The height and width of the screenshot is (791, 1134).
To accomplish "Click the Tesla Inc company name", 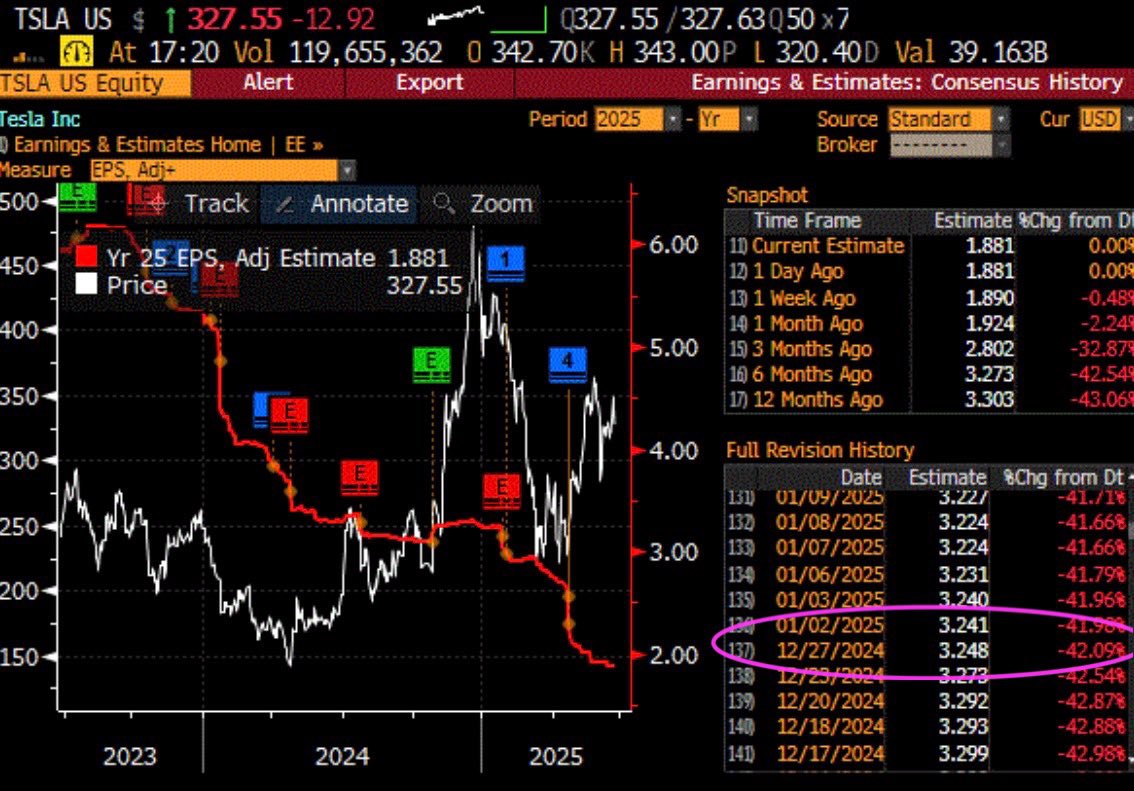I will point(40,119).
